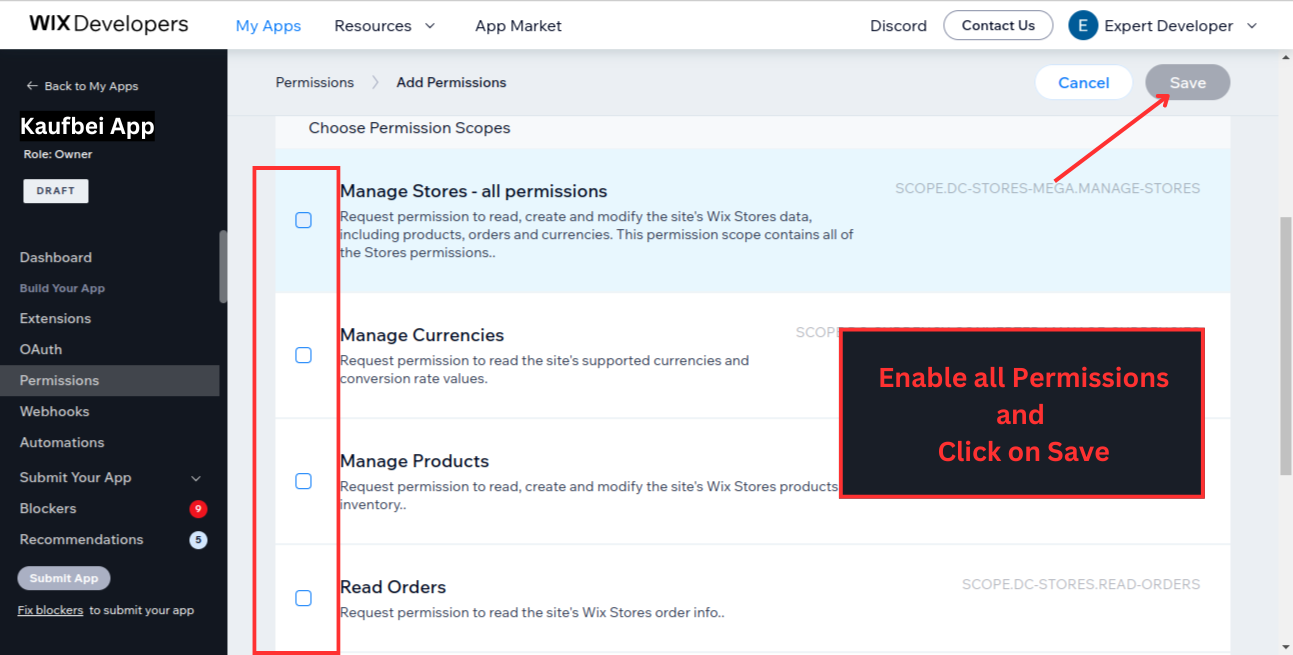Open the Resources dropdown menu

(384, 26)
